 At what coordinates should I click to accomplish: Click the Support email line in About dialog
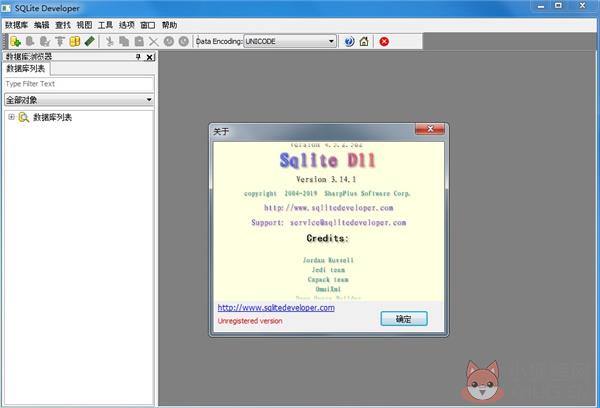(x=329, y=222)
